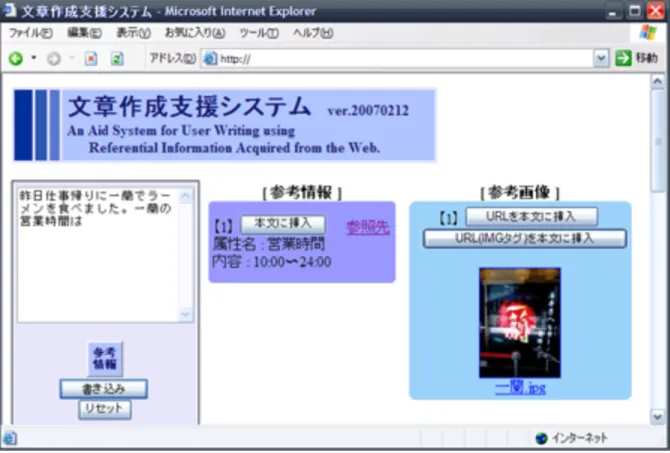Viewport: 670px width, 453px height.
Task: Stop page loading with the red X icon
Action: click(x=91, y=59)
